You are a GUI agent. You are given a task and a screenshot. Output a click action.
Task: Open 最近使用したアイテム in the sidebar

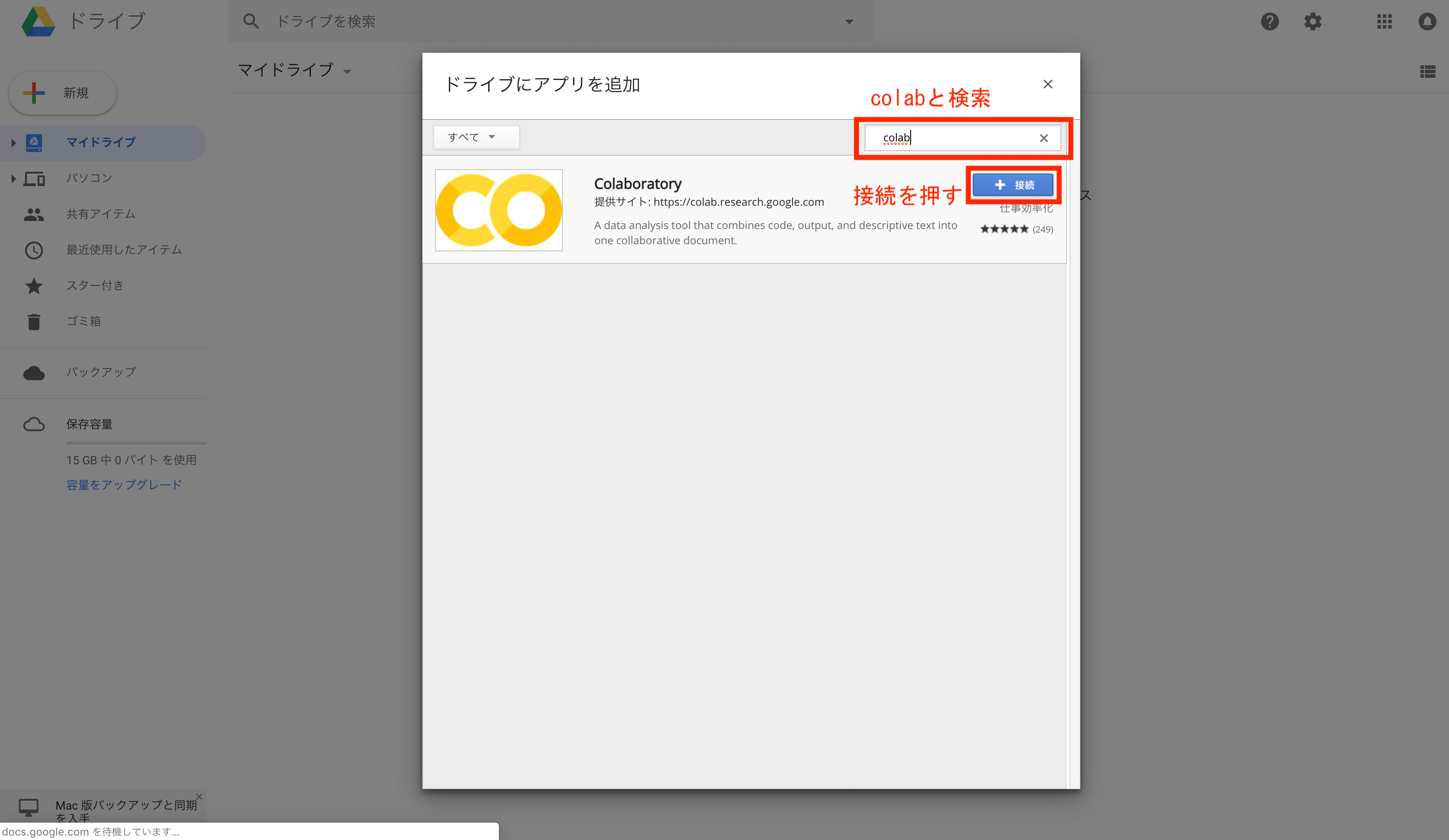103,250
